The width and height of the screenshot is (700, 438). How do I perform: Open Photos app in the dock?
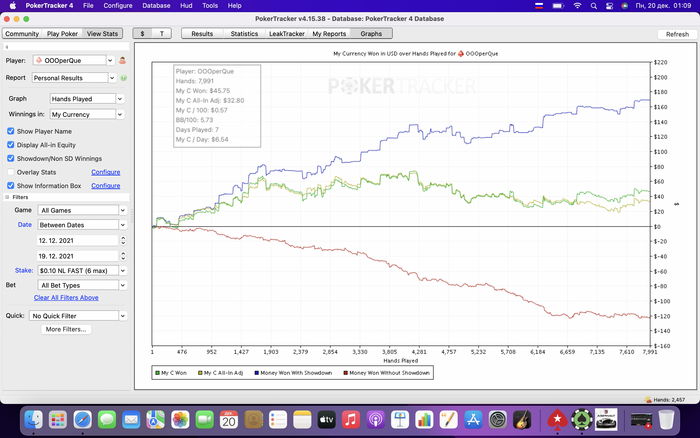coord(180,420)
